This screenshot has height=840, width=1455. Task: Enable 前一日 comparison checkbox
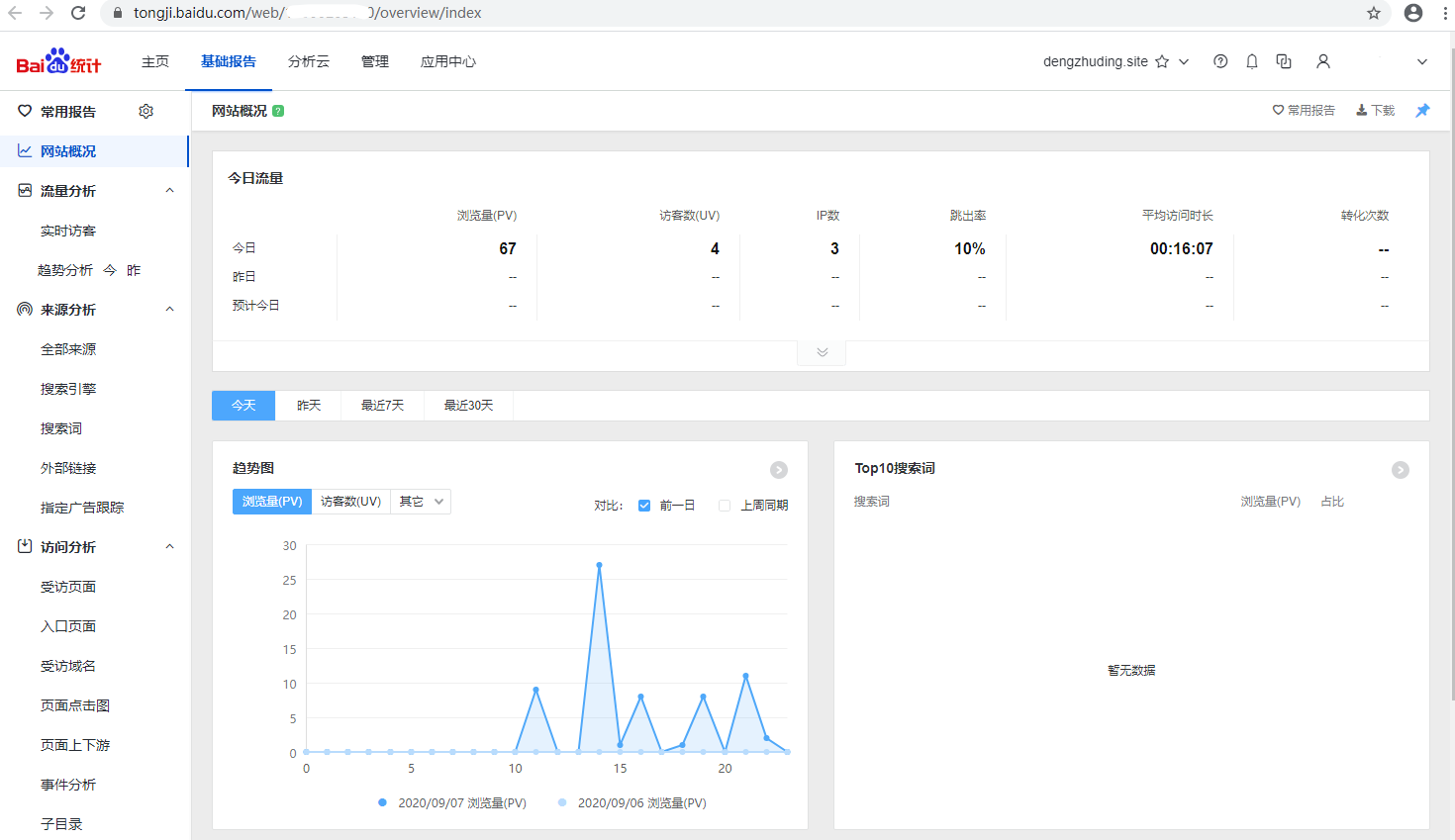(x=644, y=506)
